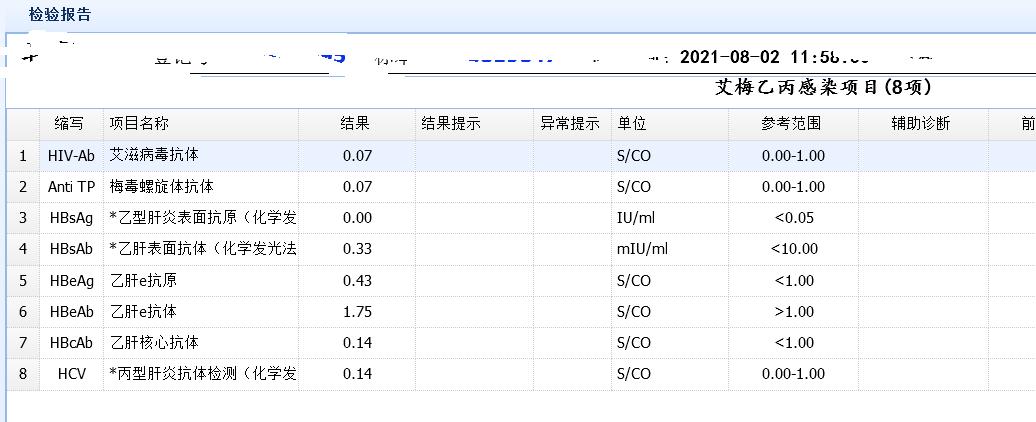The width and height of the screenshot is (1036, 422).
Task: Click the 2021-08-02 report date
Action: pos(729,57)
